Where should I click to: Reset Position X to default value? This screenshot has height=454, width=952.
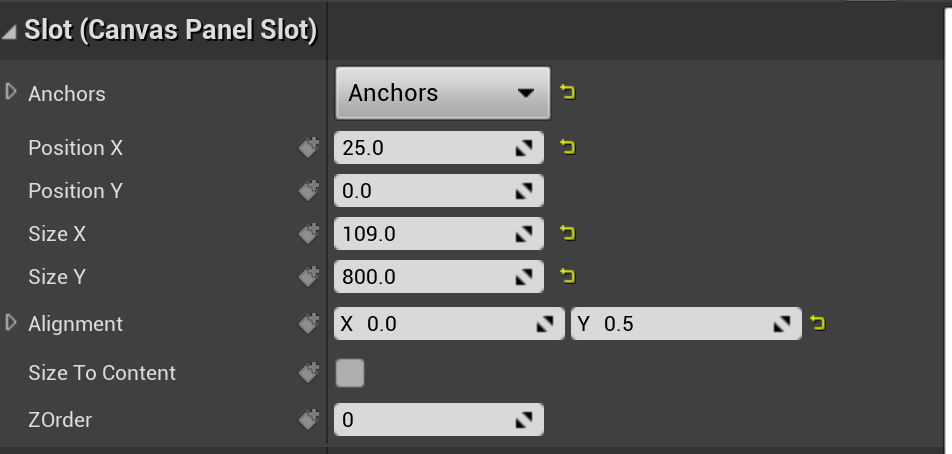pyautogui.click(x=569, y=148)
